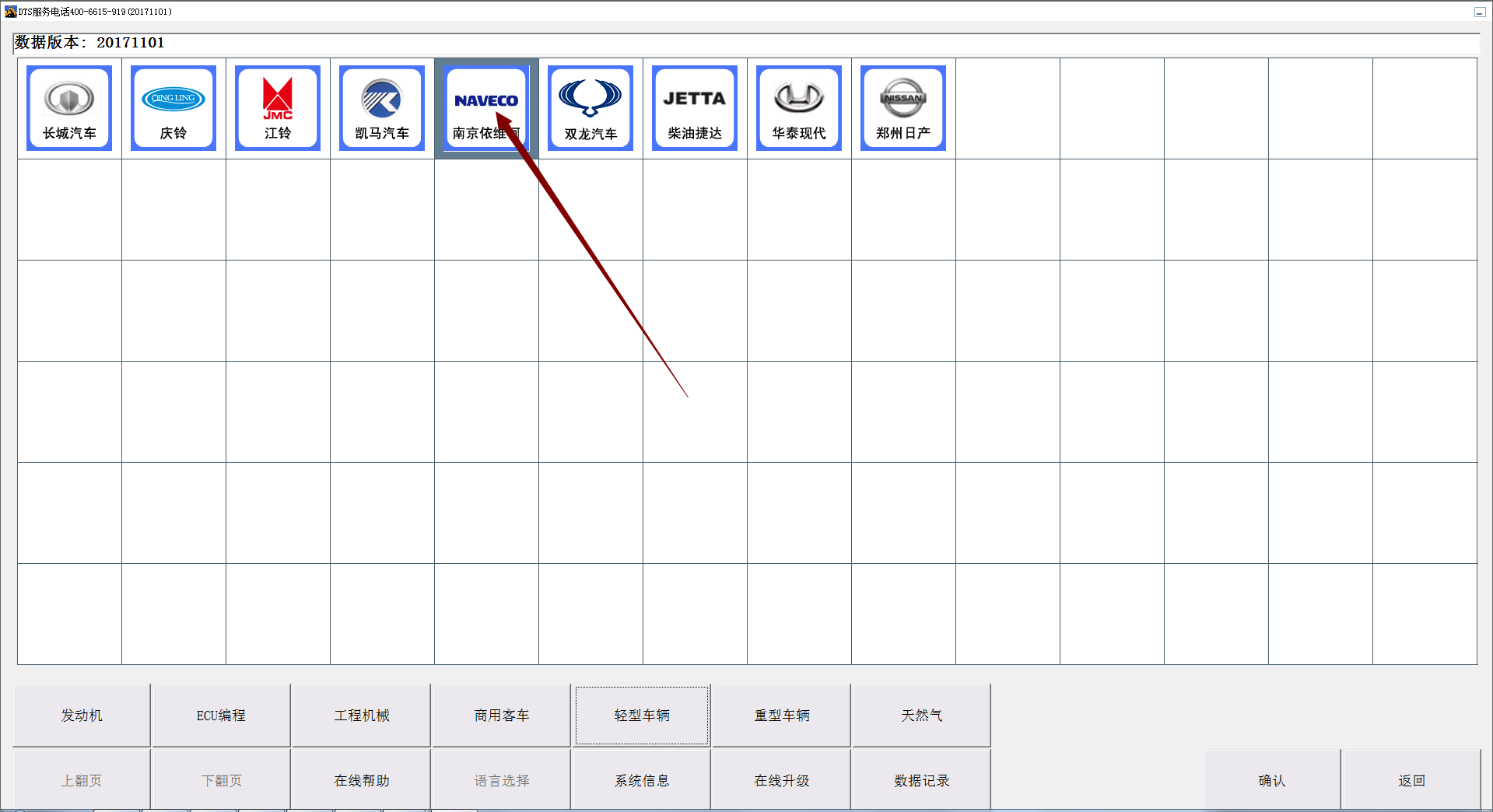The image size is (1493, 812).
Task: Start 在线升级 online upgrade
Action: 782,780
